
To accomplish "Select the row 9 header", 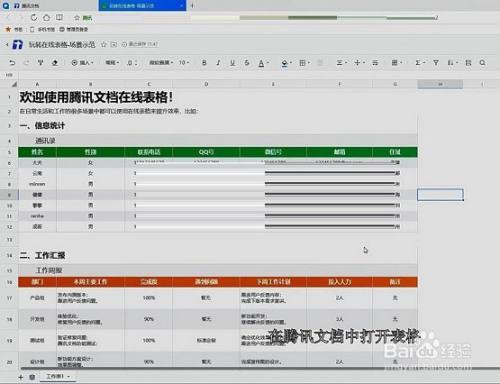I will point(9,195).
